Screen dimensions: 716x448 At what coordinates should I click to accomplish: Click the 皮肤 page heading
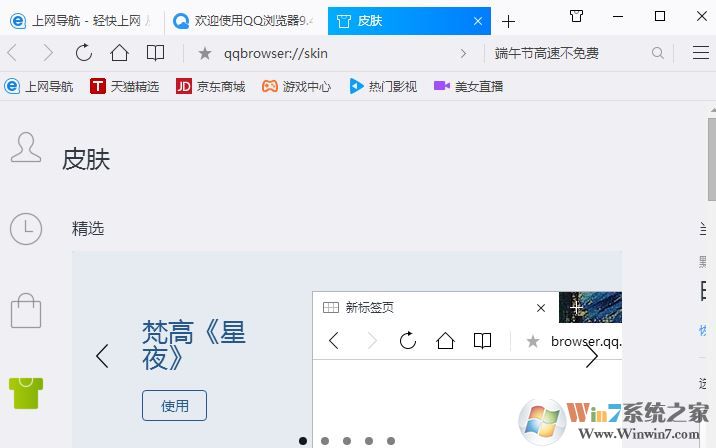click(x=86, y=159)
